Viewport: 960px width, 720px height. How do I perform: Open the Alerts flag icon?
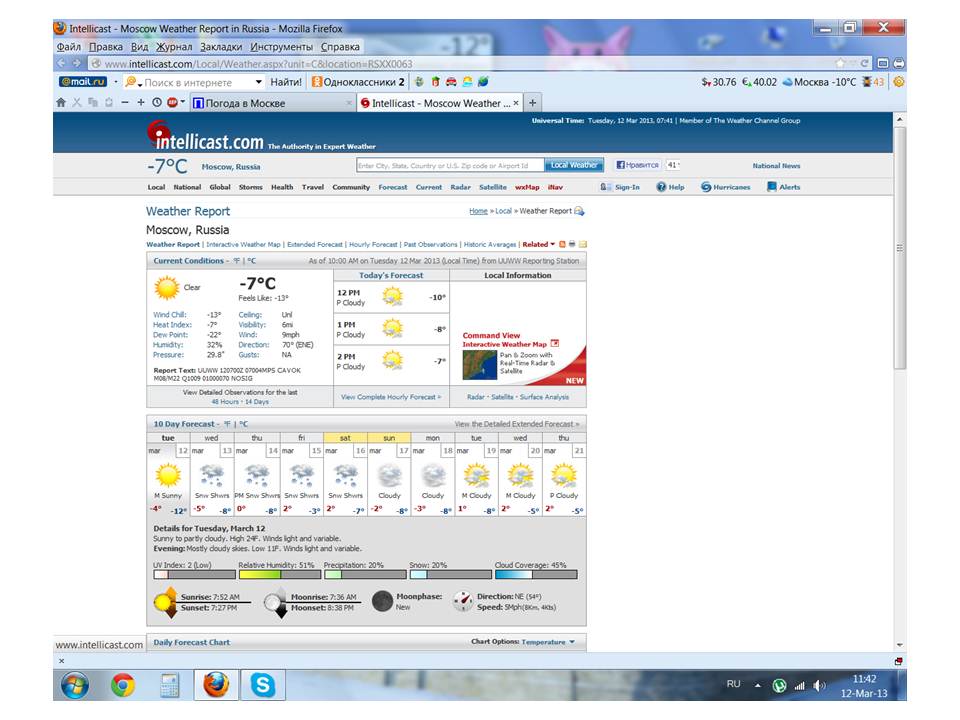(x=772, y=187)
